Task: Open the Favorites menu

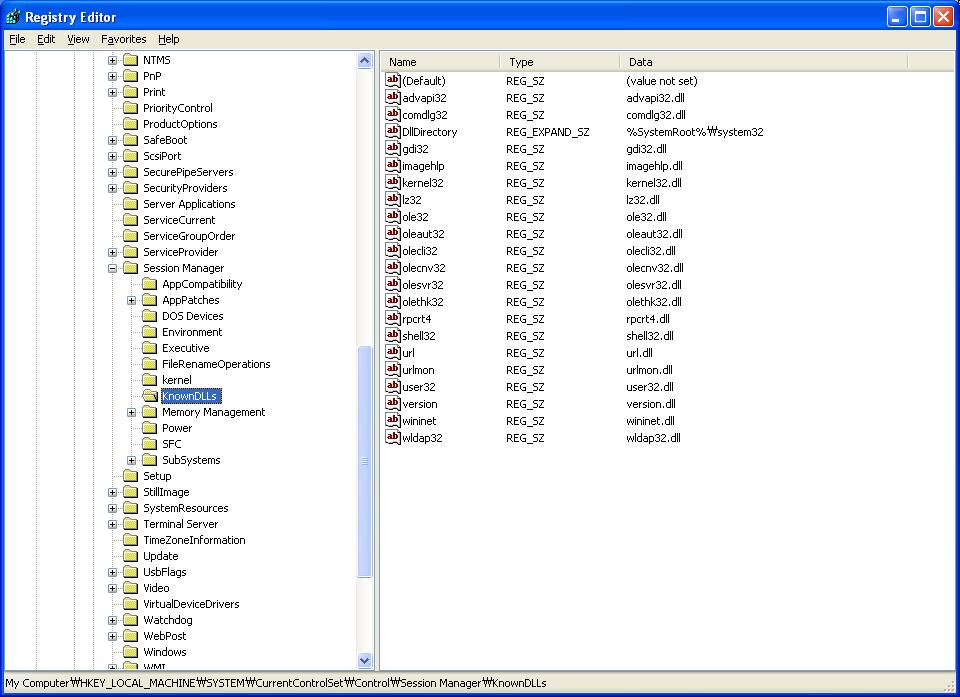Action: coord(124,39)
